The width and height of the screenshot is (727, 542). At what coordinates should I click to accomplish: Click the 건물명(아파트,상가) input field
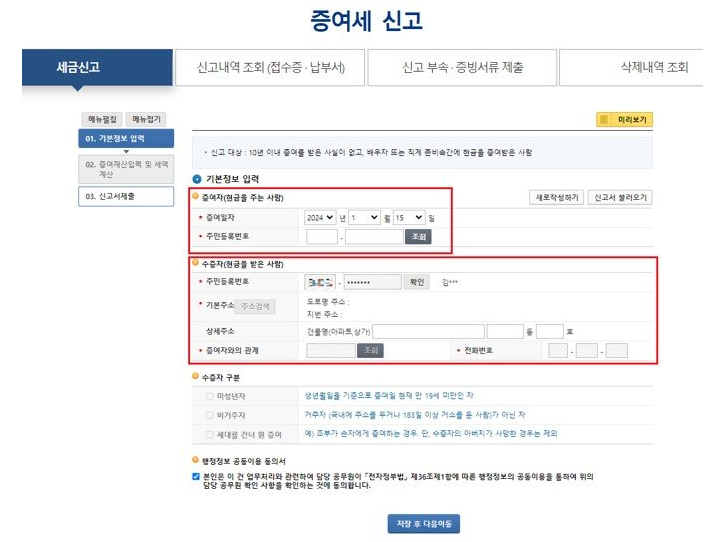(428, 332)
